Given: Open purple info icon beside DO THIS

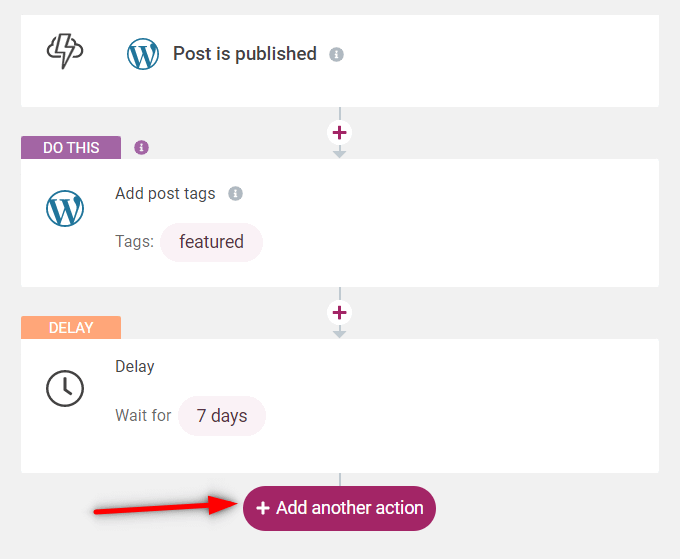Looking at the screenshot, I should pyautogui.click(x=141, y=147).
